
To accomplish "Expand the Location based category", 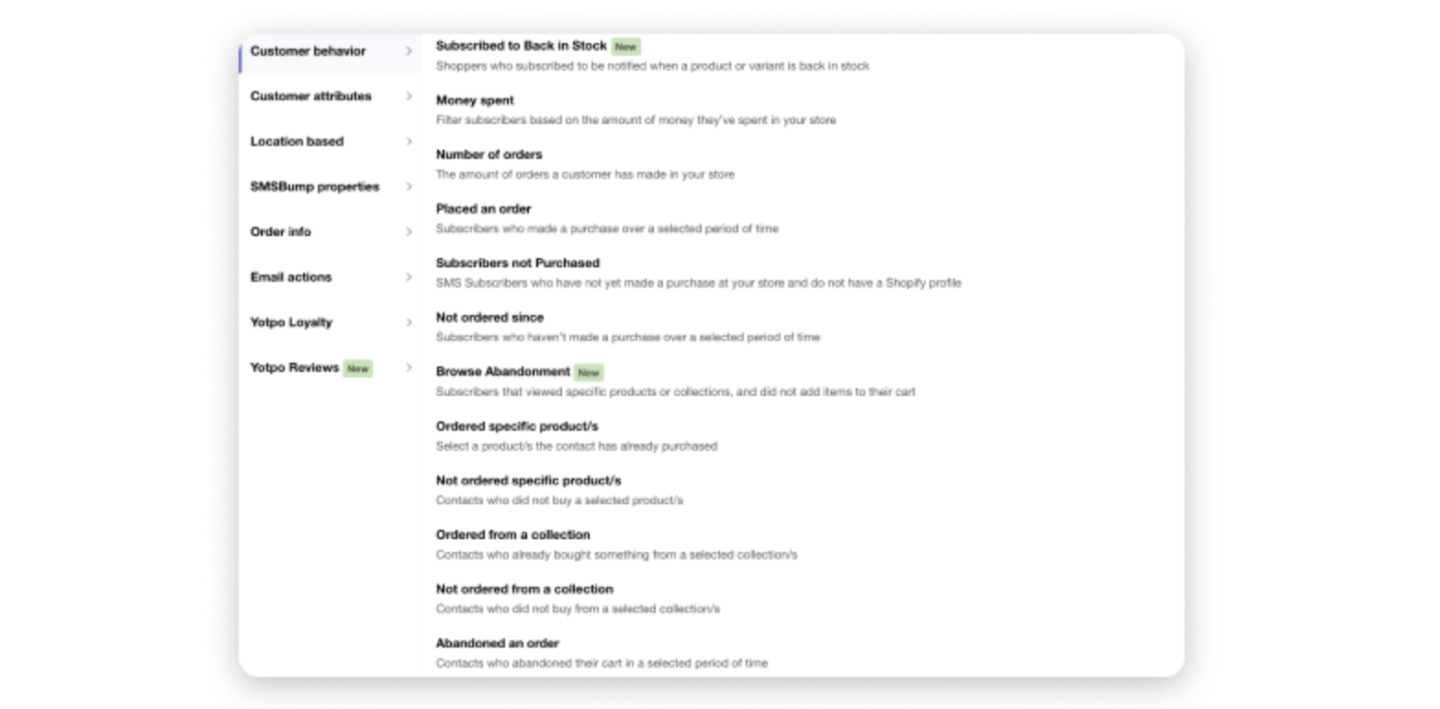I will (x=296, y=141).
